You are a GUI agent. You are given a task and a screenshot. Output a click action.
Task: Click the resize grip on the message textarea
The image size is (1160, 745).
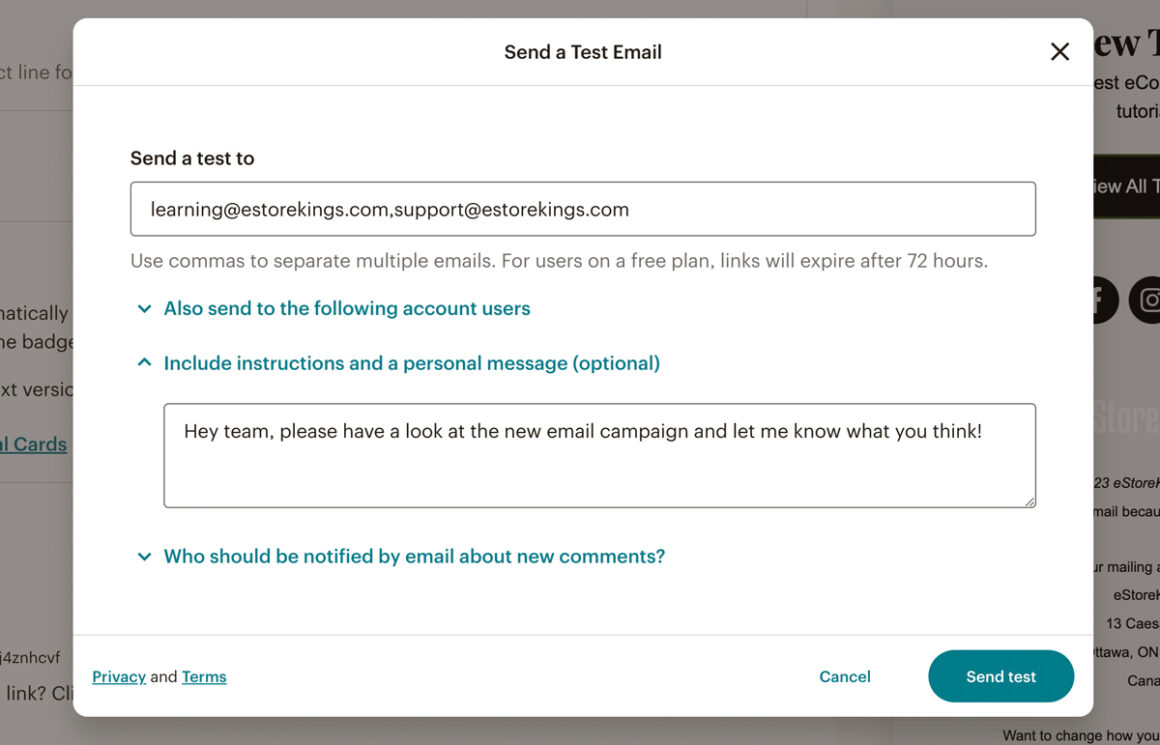(x=1031, y=502)
